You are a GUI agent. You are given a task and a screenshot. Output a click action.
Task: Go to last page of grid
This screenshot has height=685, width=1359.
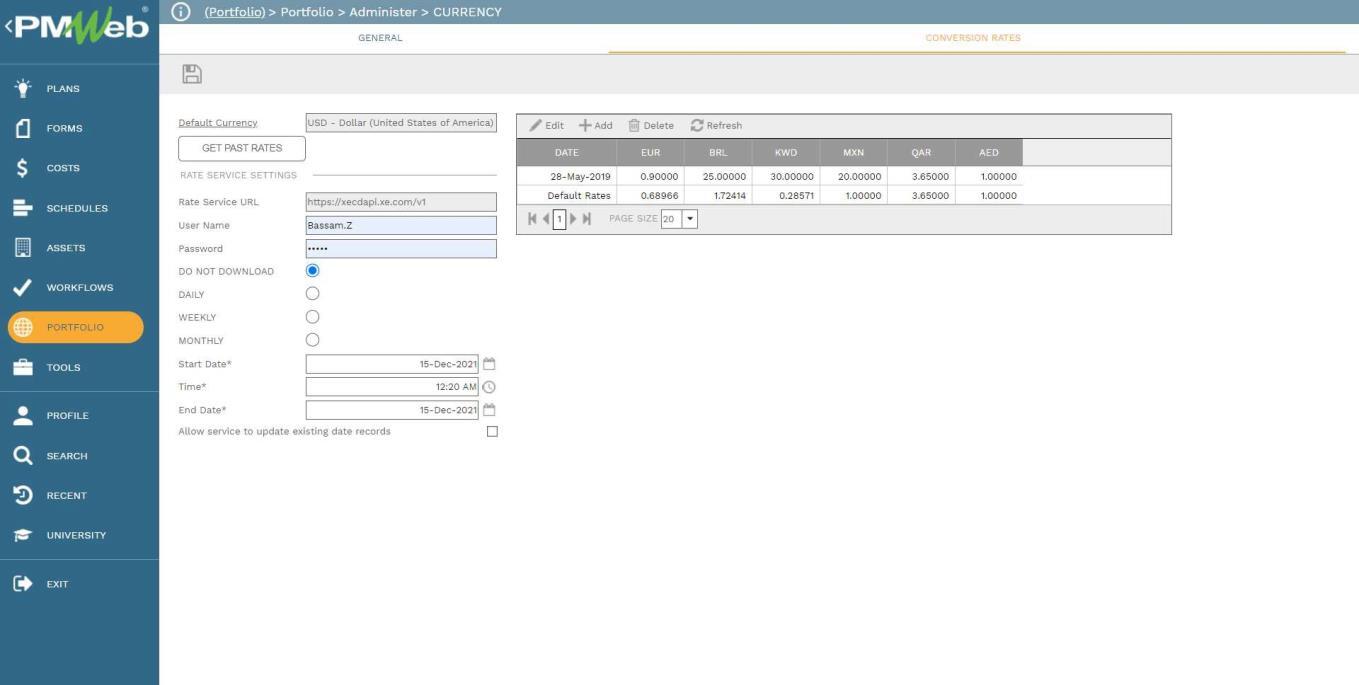click(587, 219)
